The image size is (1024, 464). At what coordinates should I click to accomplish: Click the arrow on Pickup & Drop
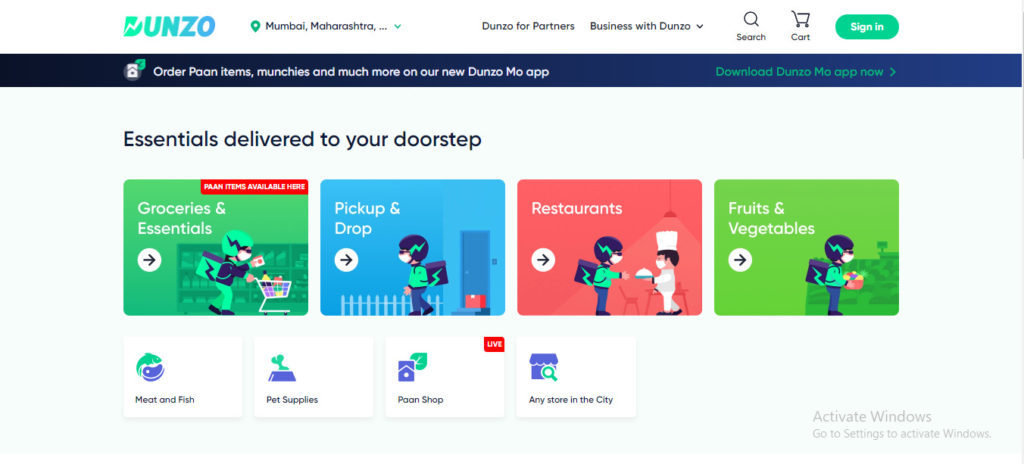(346, 260)
